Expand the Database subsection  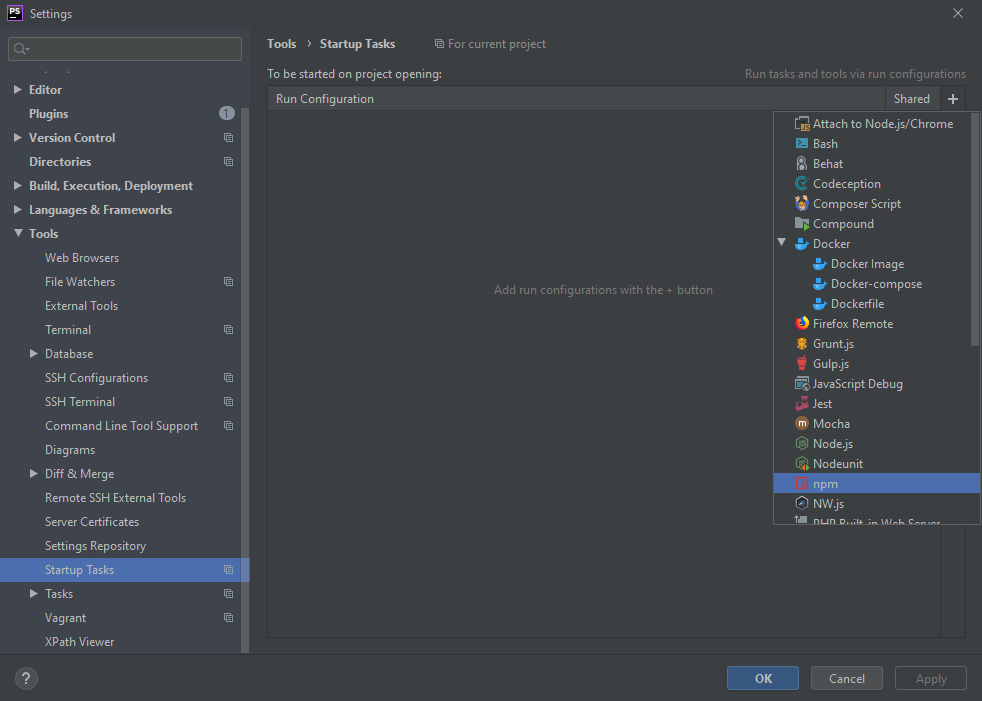coord(34,353)
